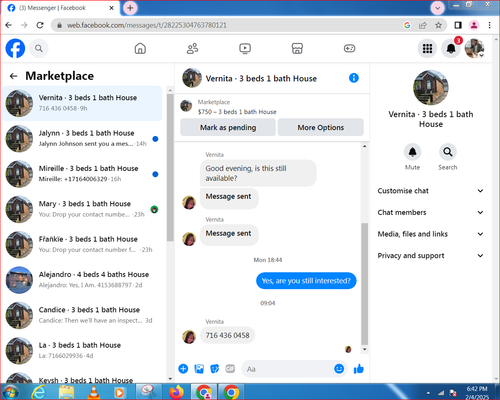The width and height of the screenshot is (500, 400).
Task: Open the emoji picker in composer
Action: coord(339,369)
